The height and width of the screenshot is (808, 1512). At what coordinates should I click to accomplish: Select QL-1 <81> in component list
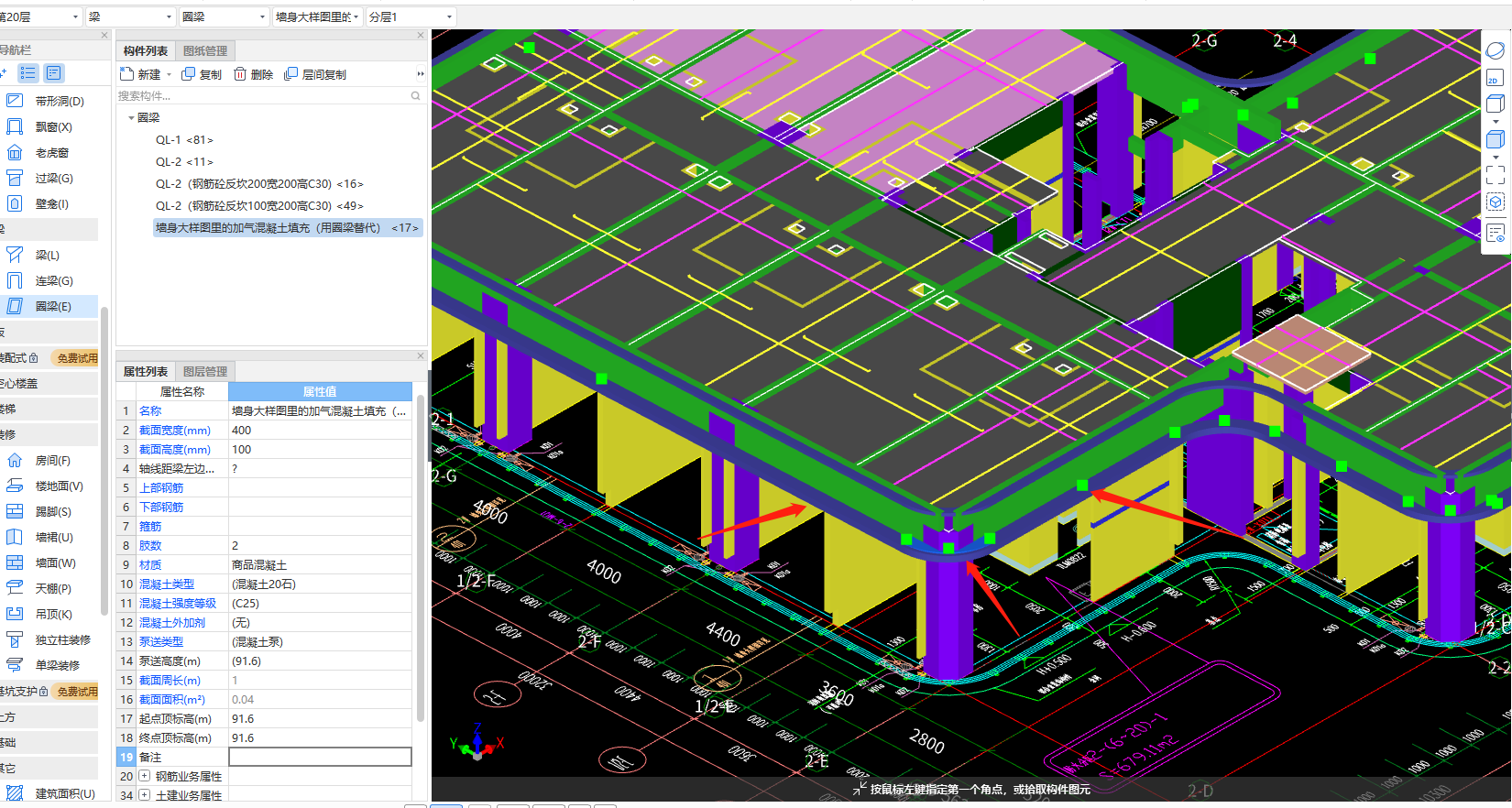pos(184,140)
